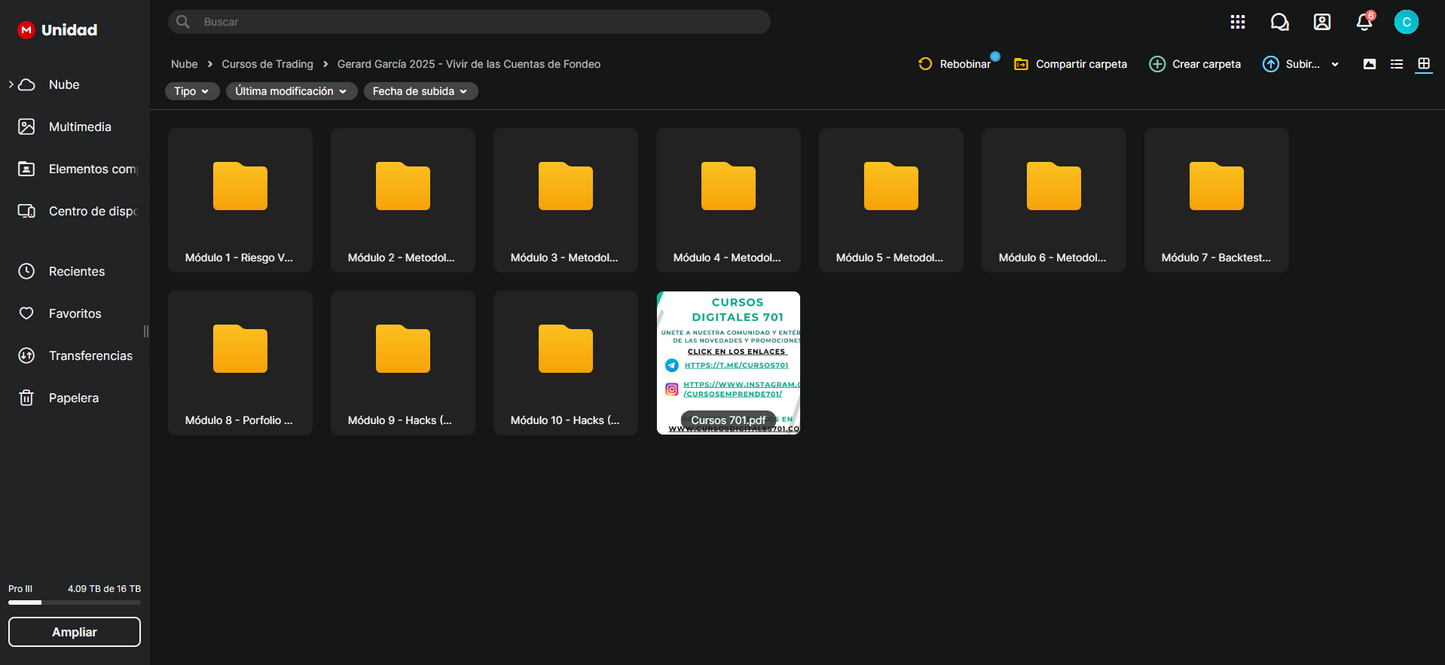Image resolution: width=1445 pixels, height=665 pixels.
Task: Open the Fecha de subida filter dropdown
Action: click(420, 91)
